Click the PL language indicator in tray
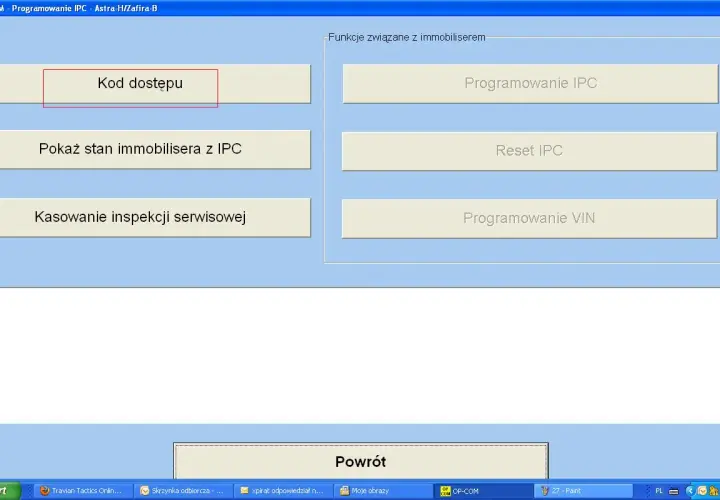 659,491
